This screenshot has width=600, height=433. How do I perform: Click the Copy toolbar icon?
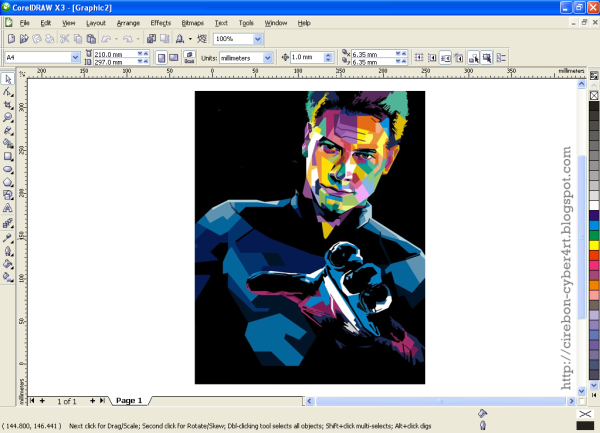pos(78,39)
